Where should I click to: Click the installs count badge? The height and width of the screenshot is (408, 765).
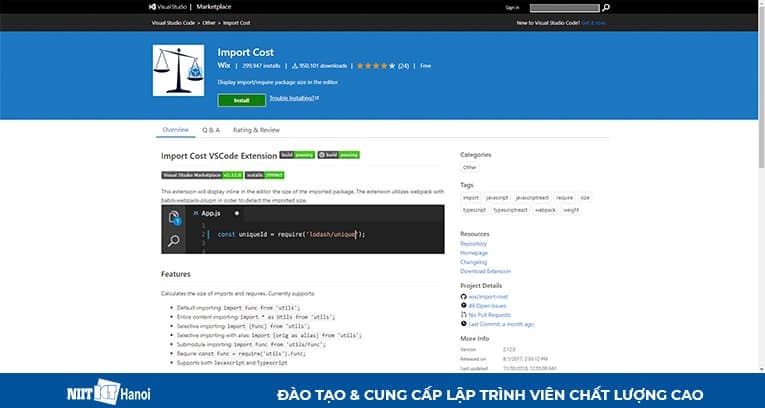[x=264, y=175]
